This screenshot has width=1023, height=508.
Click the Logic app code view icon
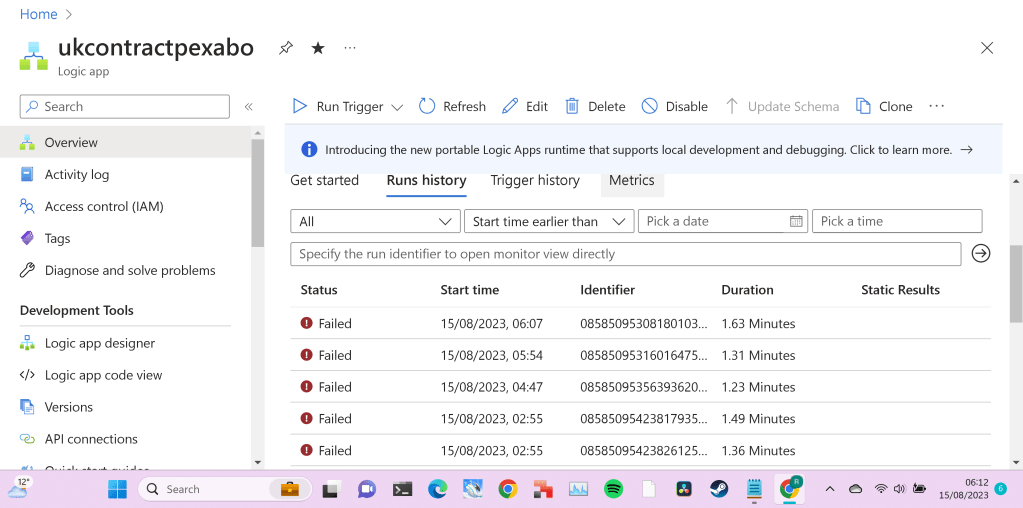[x=27, y=375]
